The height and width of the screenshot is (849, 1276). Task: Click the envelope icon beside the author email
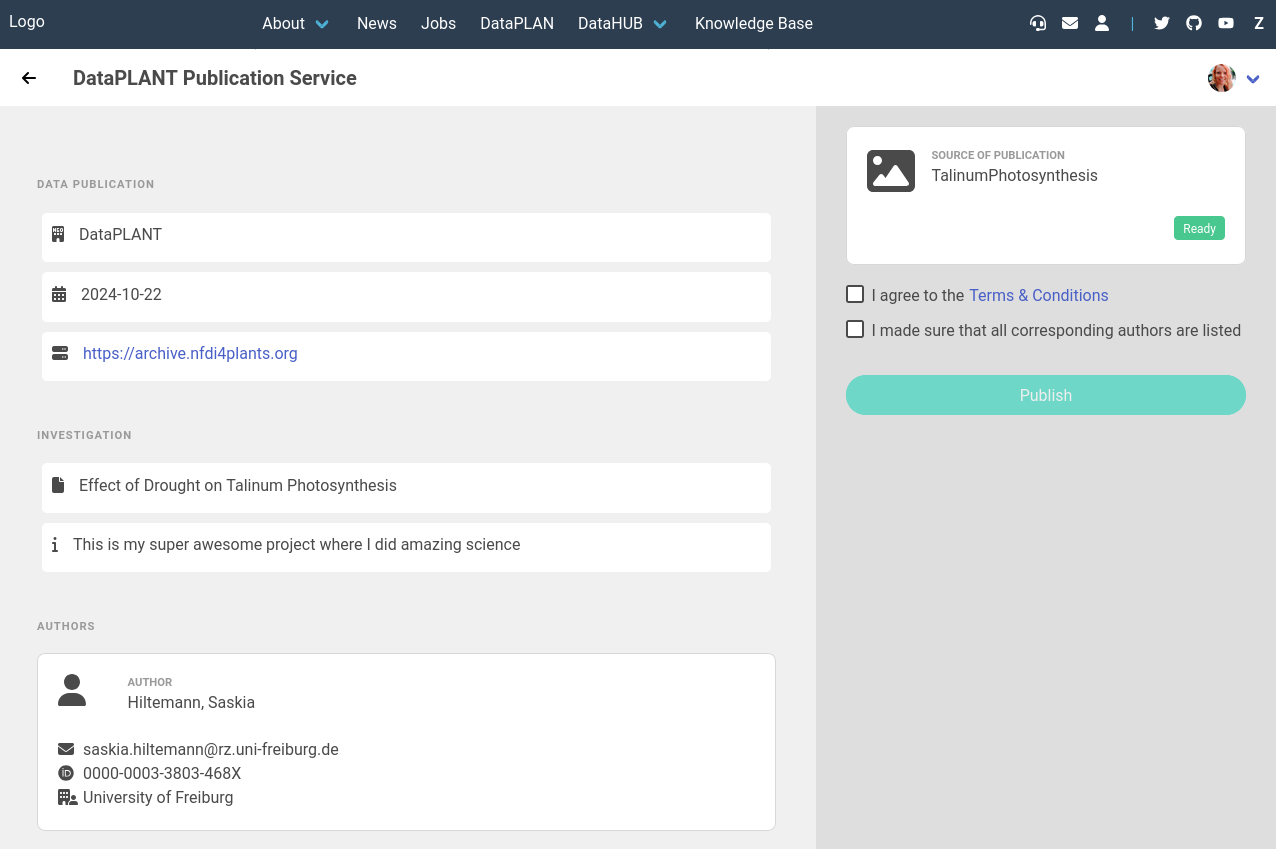[66, 749]
